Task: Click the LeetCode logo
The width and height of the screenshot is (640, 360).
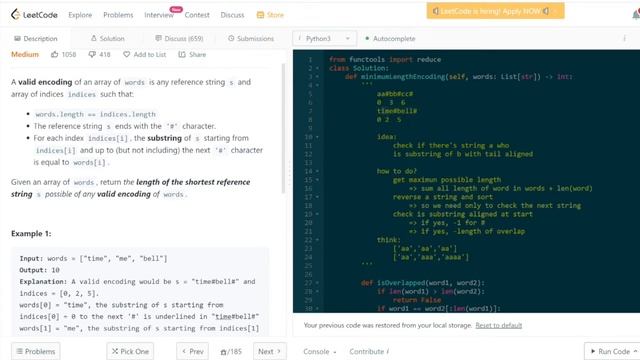Action: [34, 15]
